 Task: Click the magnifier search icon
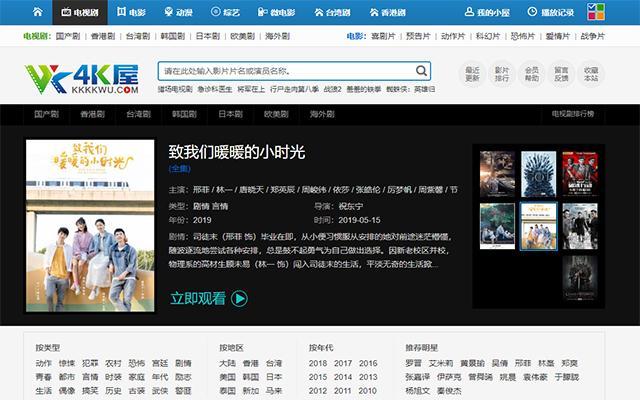click(421, 71)
